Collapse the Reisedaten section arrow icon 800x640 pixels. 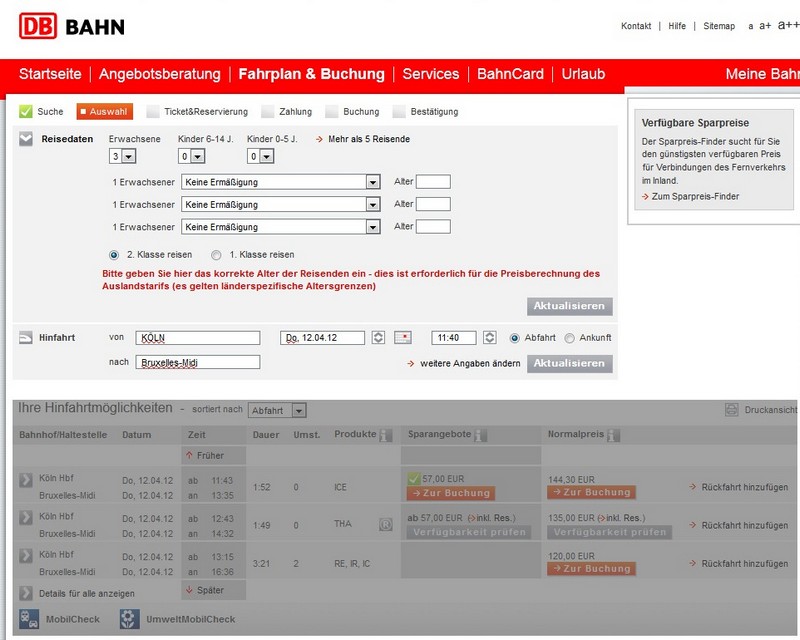pyautogui.click(x=26, y=139)
